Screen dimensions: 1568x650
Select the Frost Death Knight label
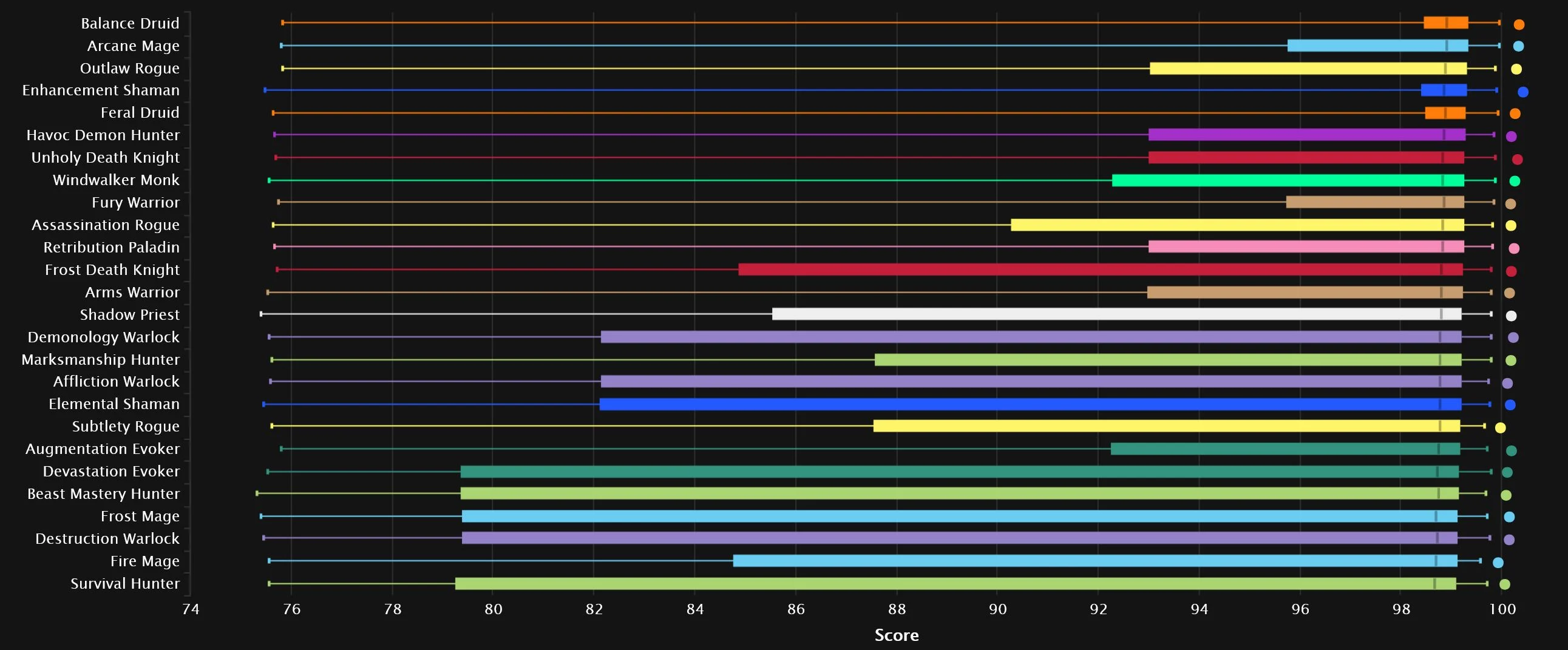113,269
